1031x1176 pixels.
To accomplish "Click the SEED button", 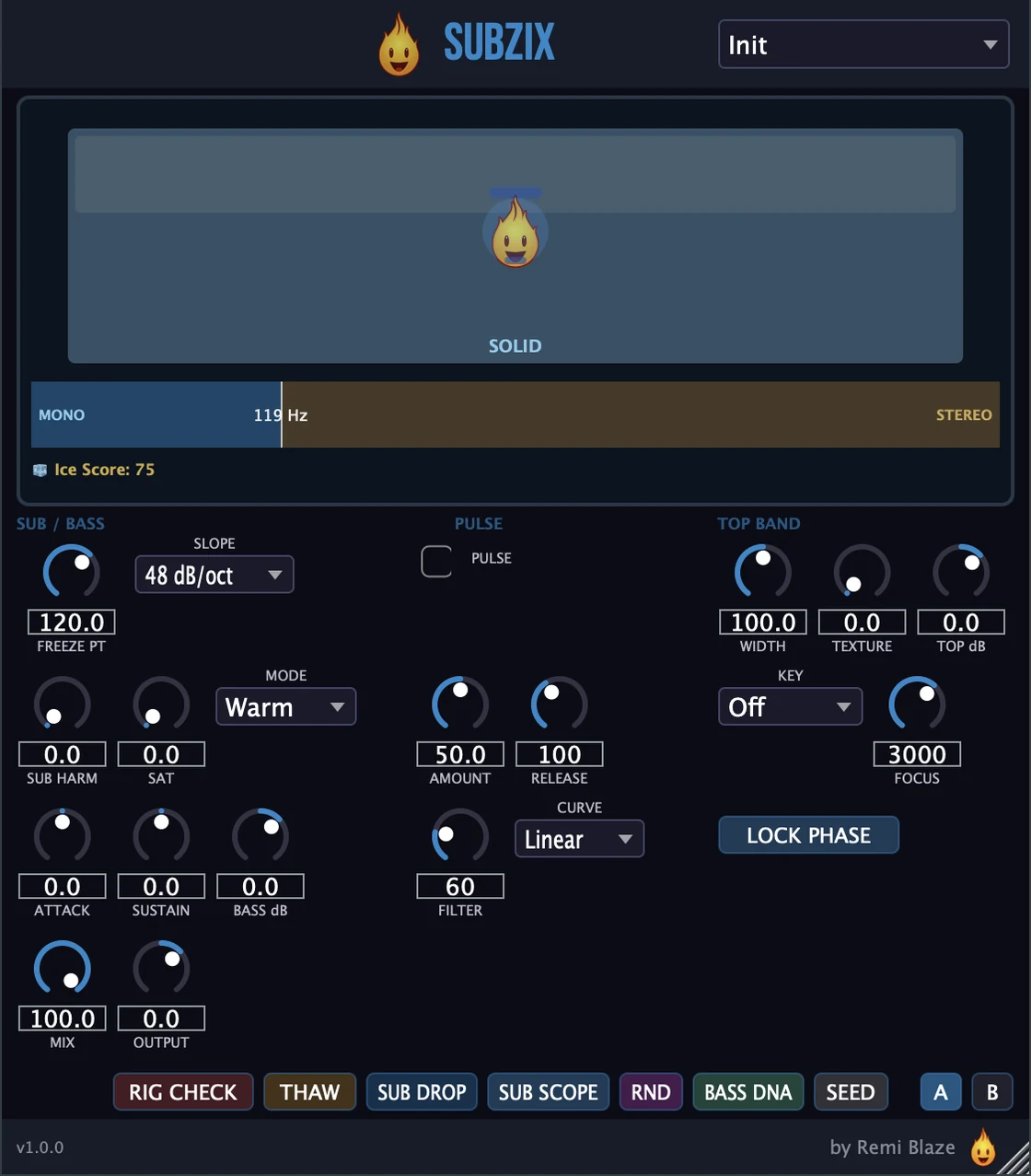I will point(851,1092).
